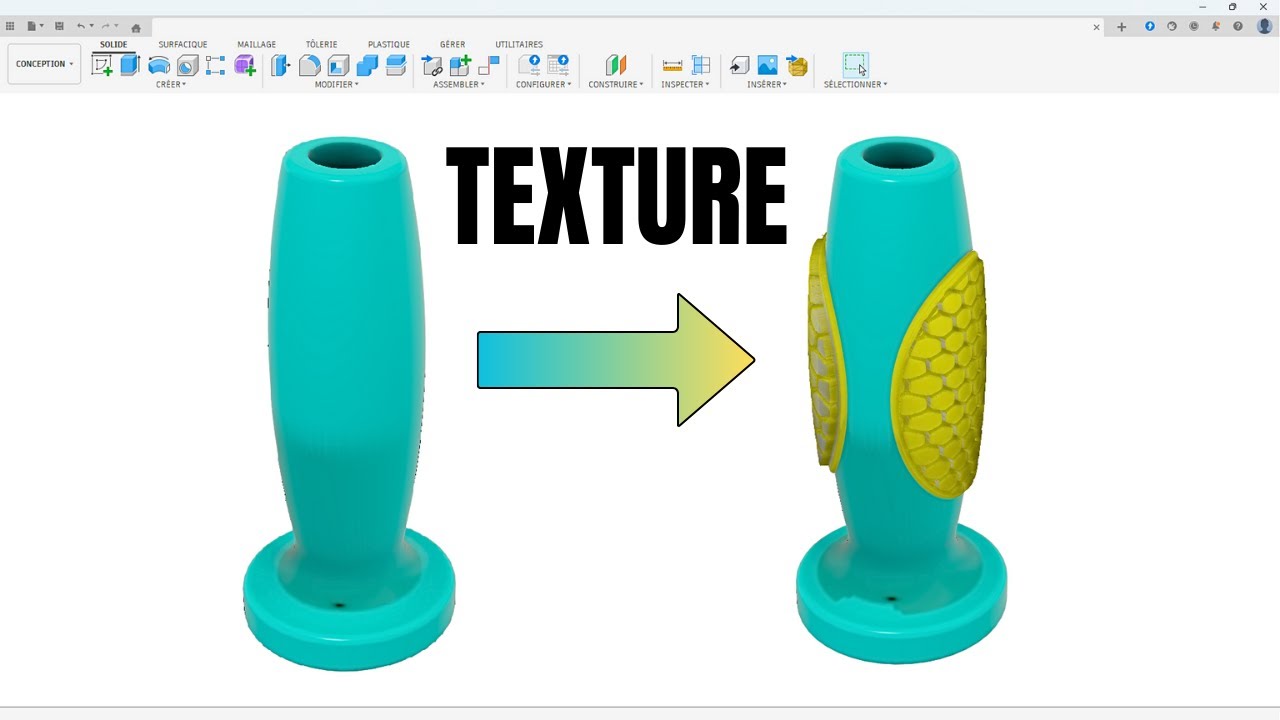Select the Create Sketch tool

[102, 66]
